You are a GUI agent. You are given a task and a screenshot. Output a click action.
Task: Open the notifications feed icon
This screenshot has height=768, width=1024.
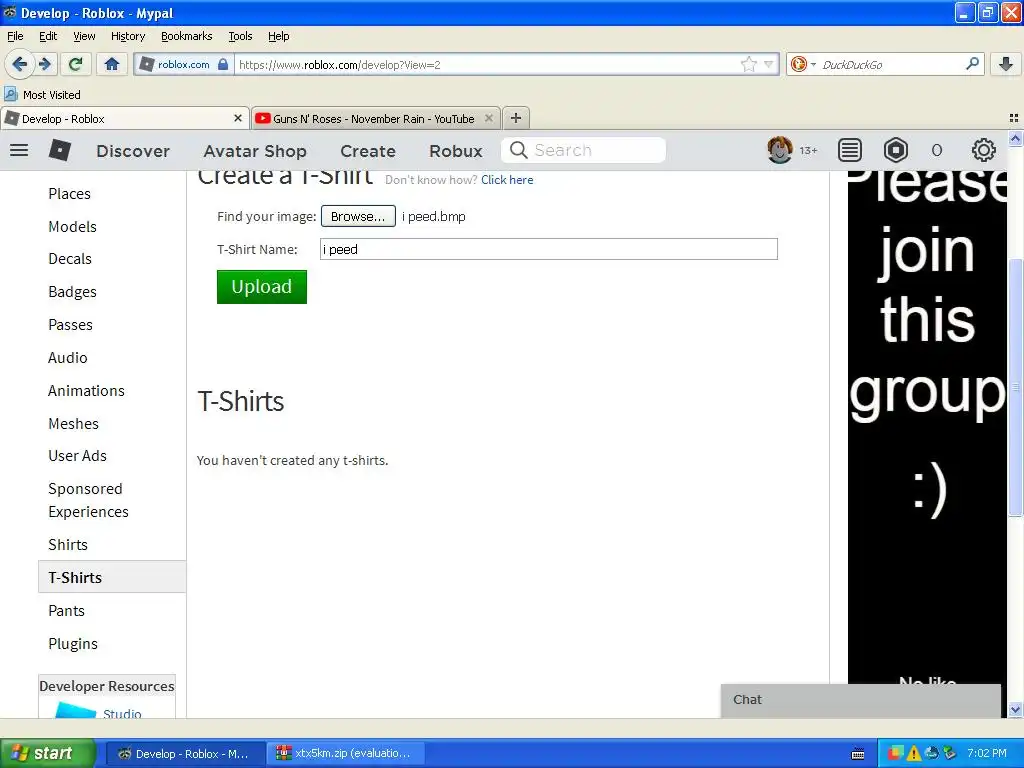850,150
